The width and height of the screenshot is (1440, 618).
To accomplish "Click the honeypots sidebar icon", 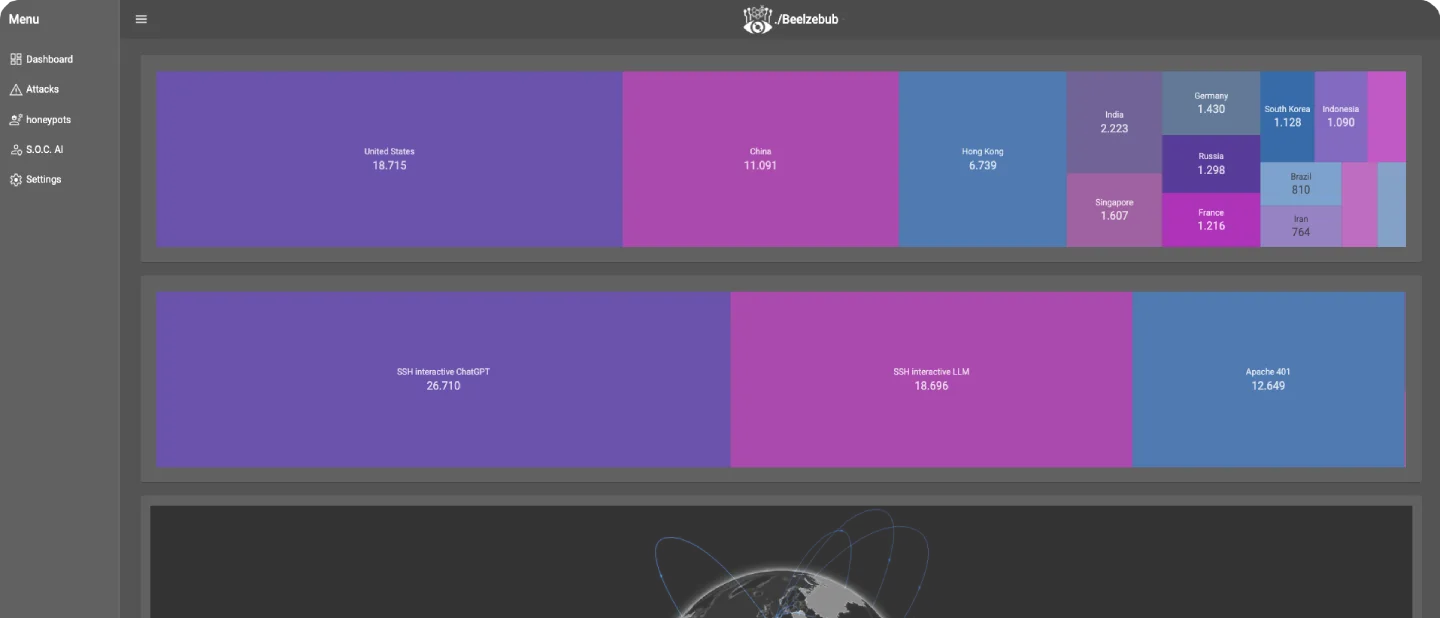I will pyautogui.click(x=16, y=119).
